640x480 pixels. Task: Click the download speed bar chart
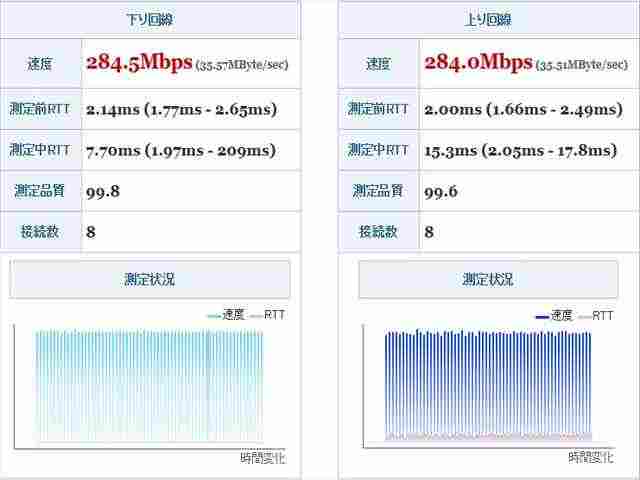pos(149,386)
